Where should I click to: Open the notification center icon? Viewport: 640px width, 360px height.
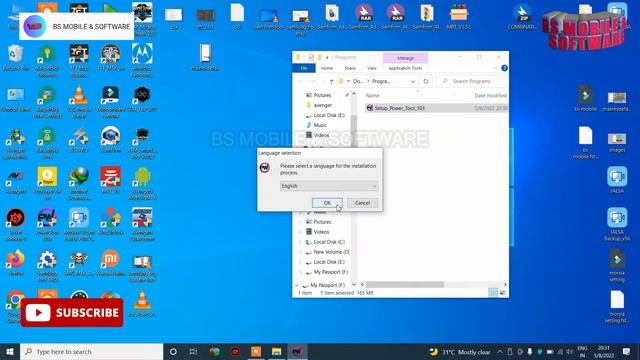626,351
